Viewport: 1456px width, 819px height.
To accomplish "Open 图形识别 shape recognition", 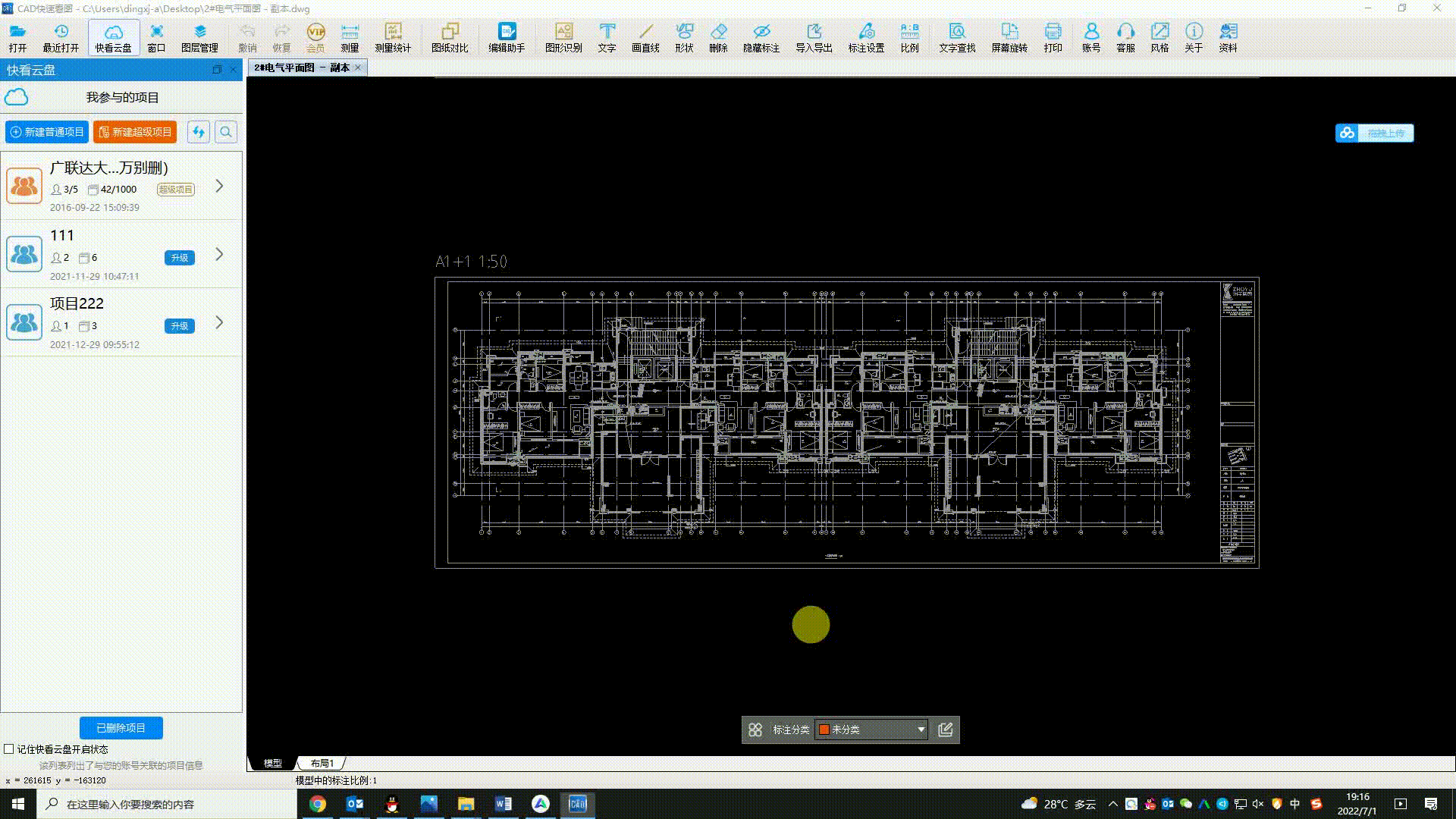I will click(x=563, y=37).
